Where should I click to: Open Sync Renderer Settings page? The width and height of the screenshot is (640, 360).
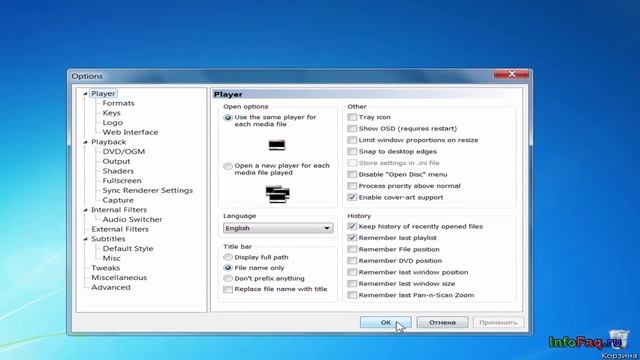click(148, 190)
